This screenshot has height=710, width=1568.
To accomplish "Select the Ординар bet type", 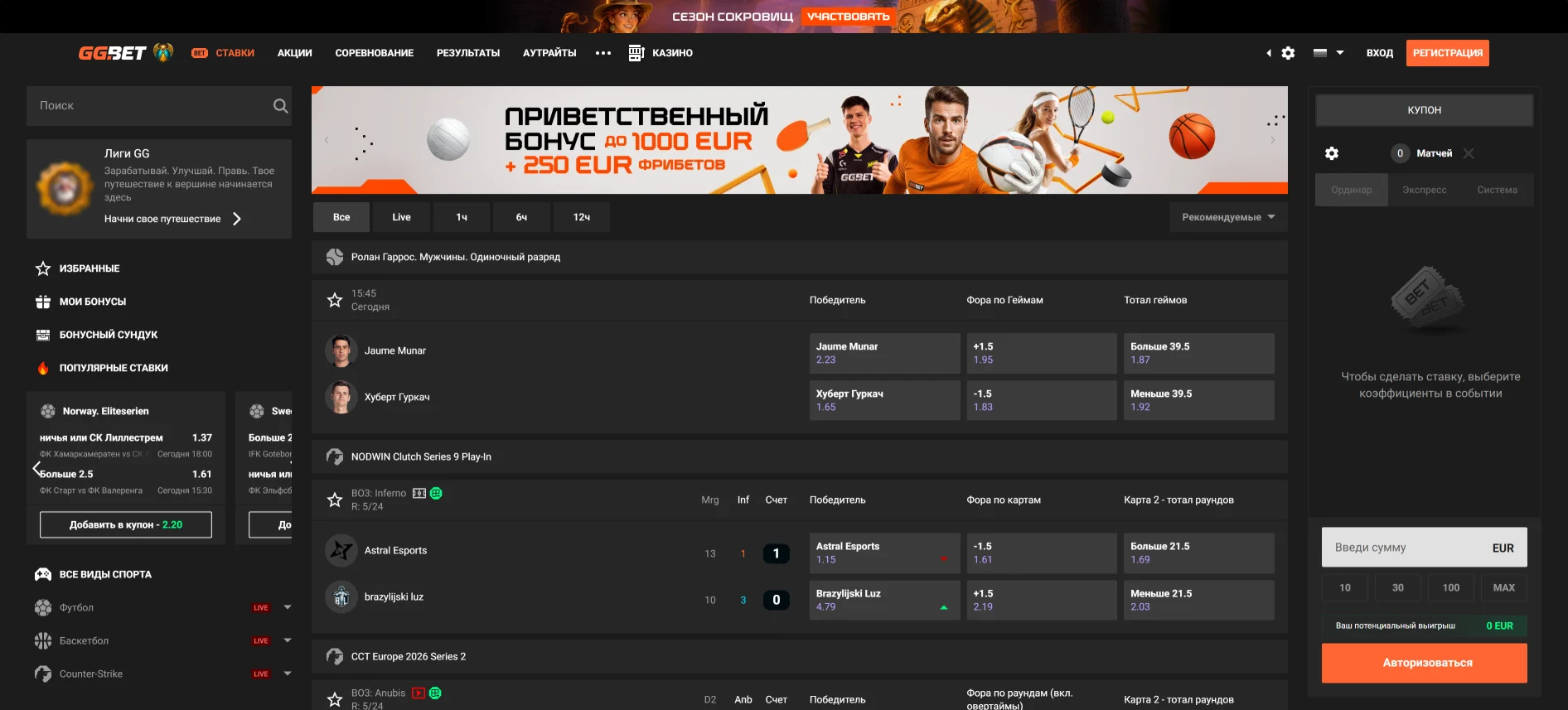I will [1352, 190].
